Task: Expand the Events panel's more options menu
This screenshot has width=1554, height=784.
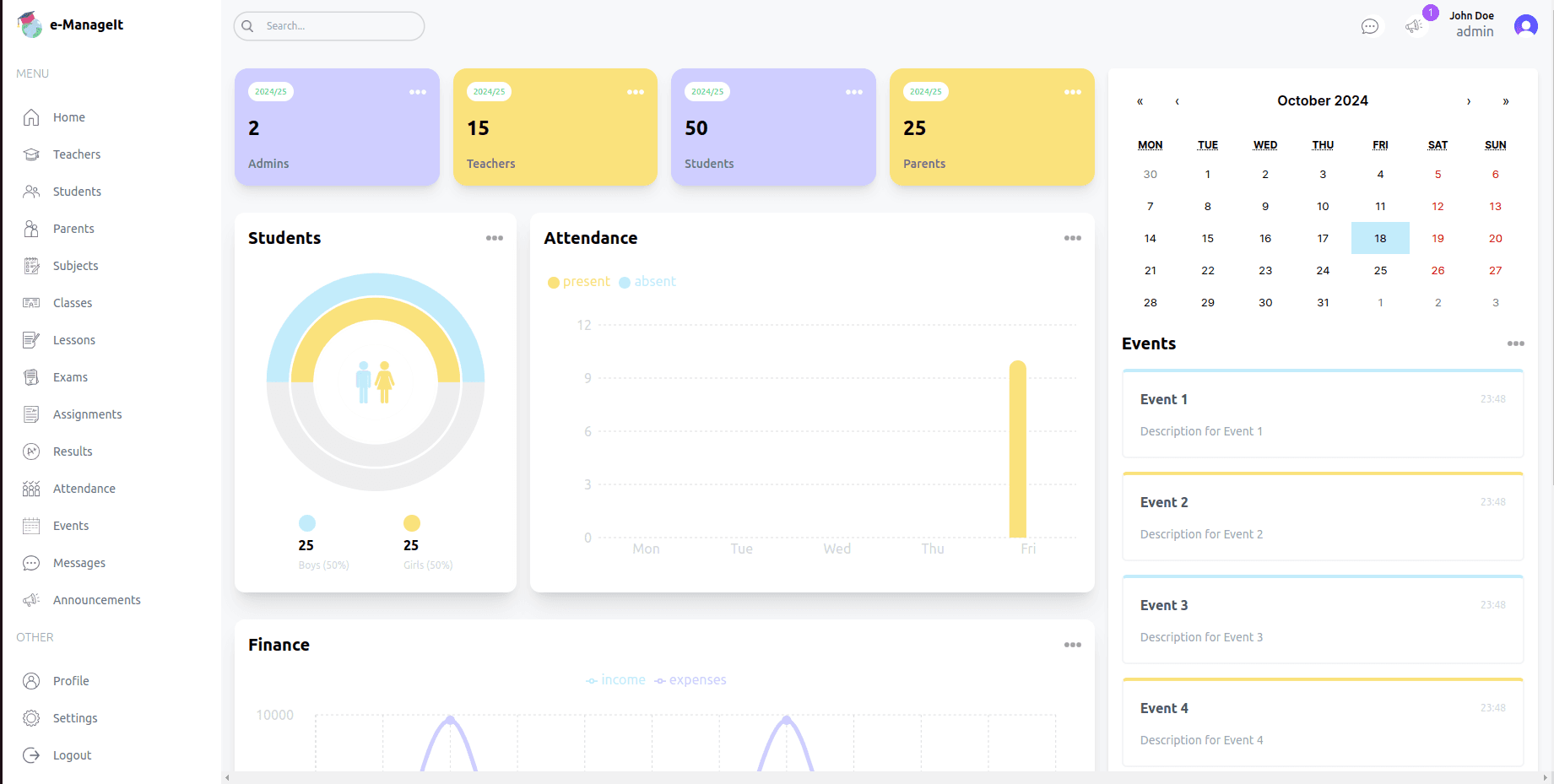Action: tap(1515, 343)
